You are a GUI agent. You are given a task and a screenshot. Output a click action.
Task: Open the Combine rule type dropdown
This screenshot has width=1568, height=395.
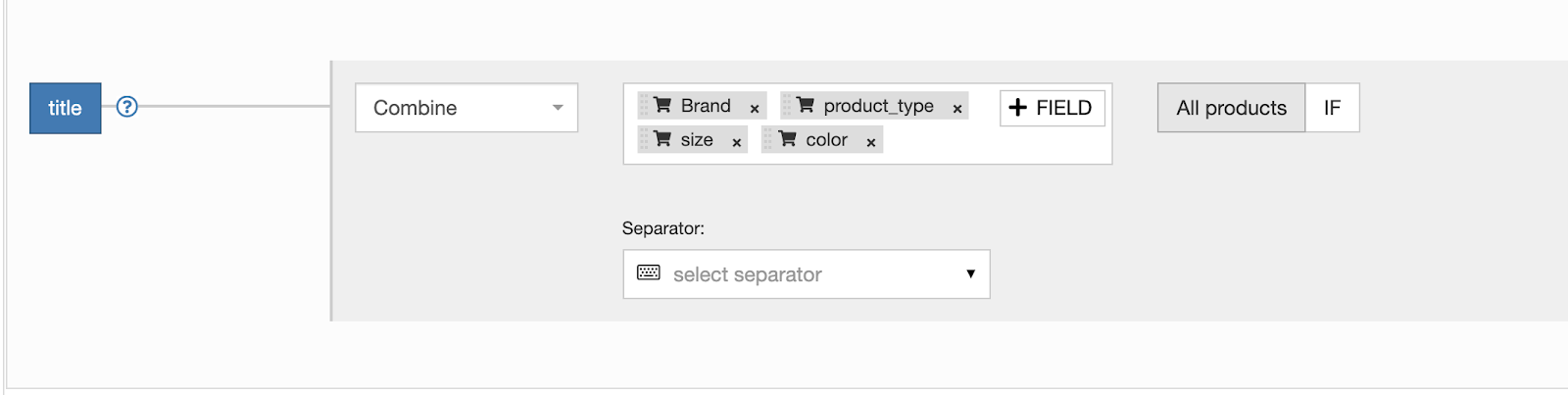pos(466,108)
